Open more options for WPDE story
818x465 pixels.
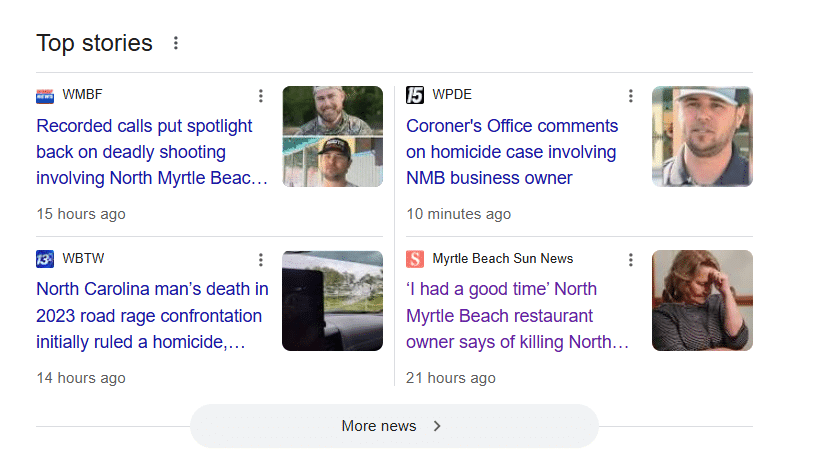631,96
